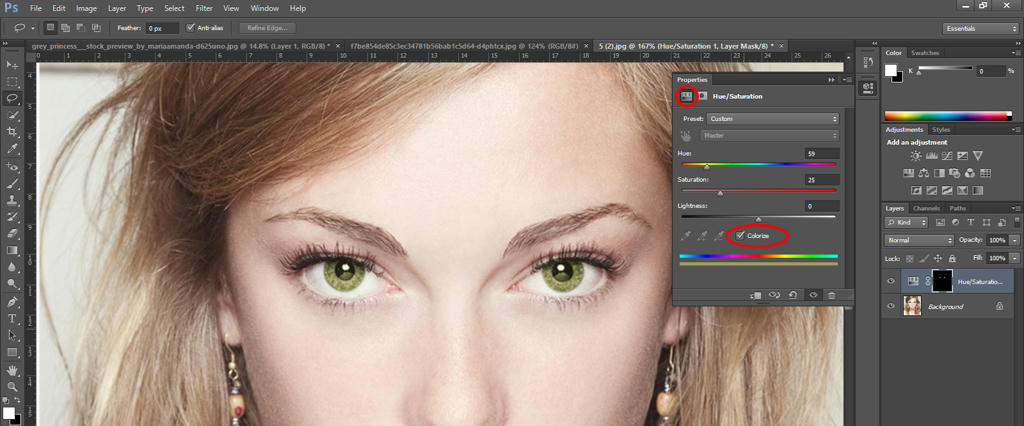
Task: Toggle Lock transparent pixels
Action: click(x=909, y=259)
